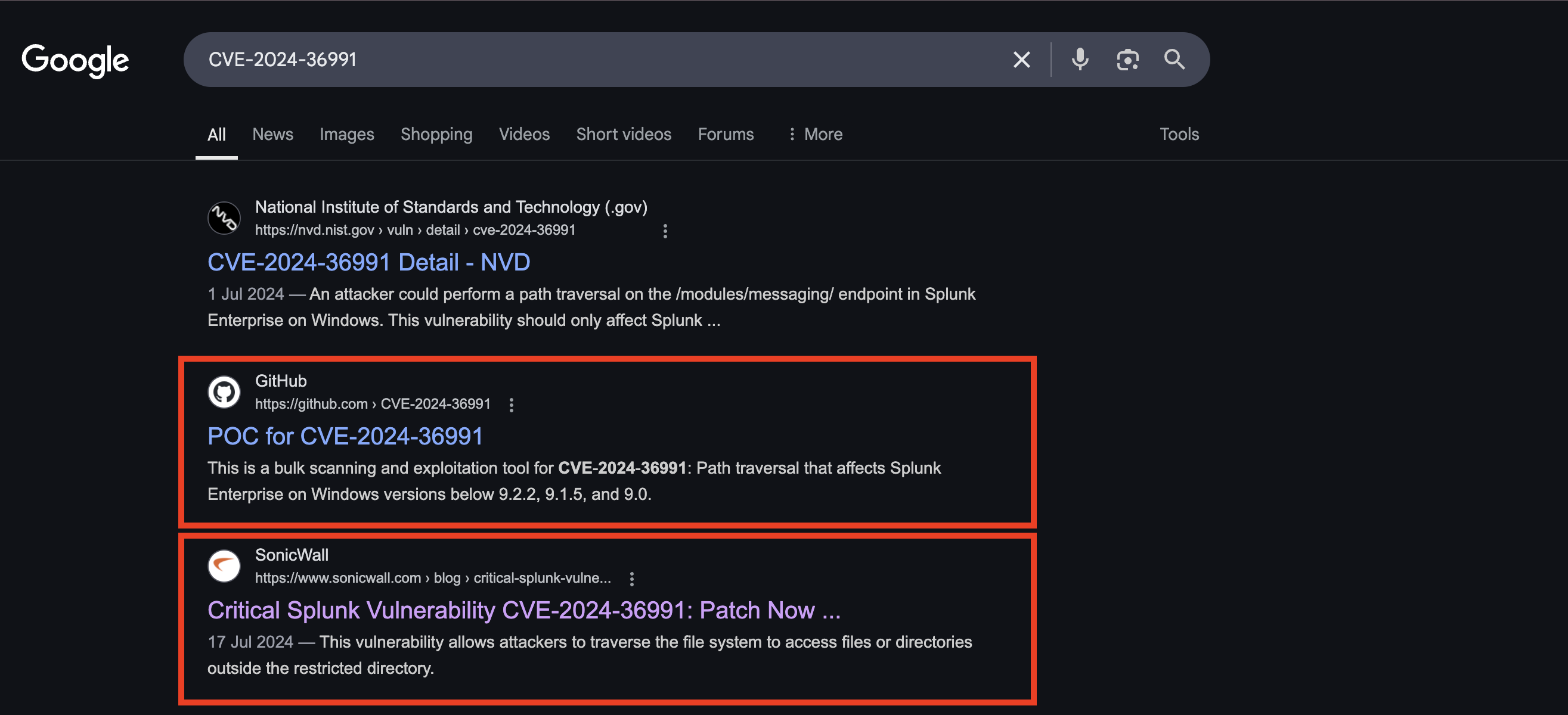Open the Short videos tab
This screenshot has height=715, width=1568.
(623, 134)
